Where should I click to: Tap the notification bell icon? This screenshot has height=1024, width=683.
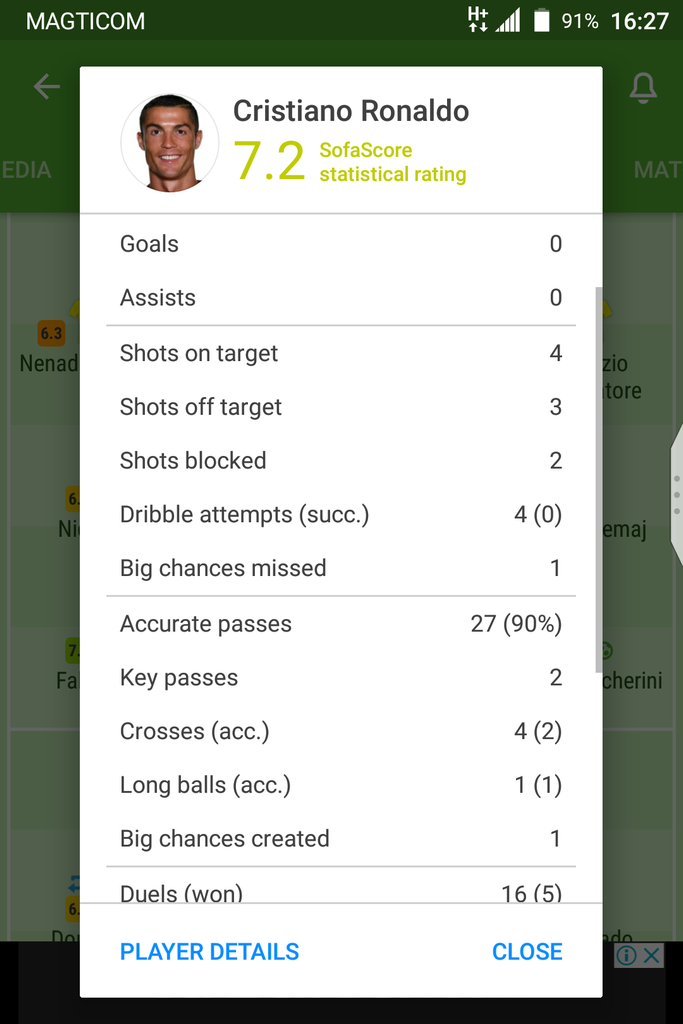(642, 88)
